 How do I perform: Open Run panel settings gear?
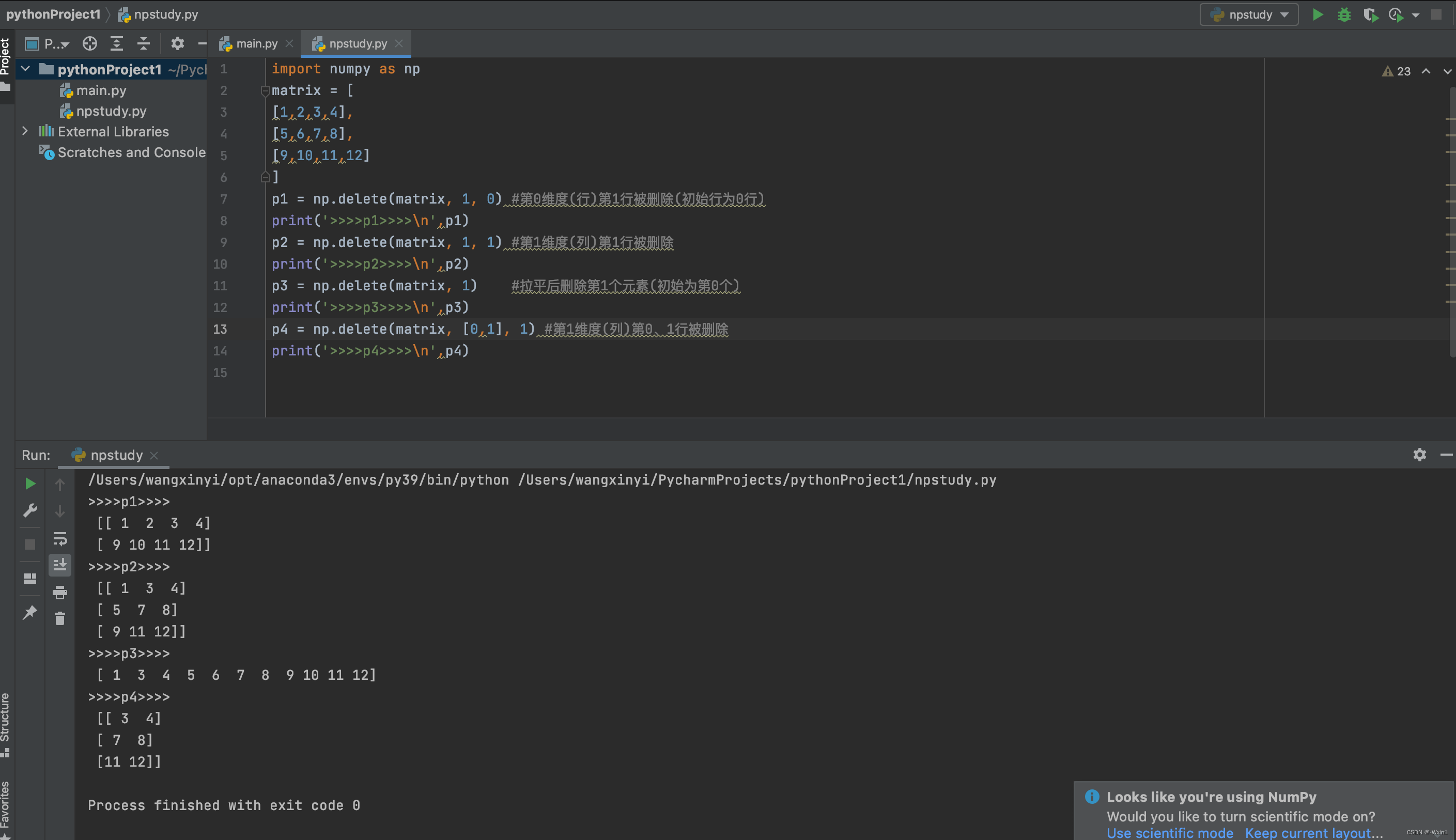click(x=1420, y=455)
